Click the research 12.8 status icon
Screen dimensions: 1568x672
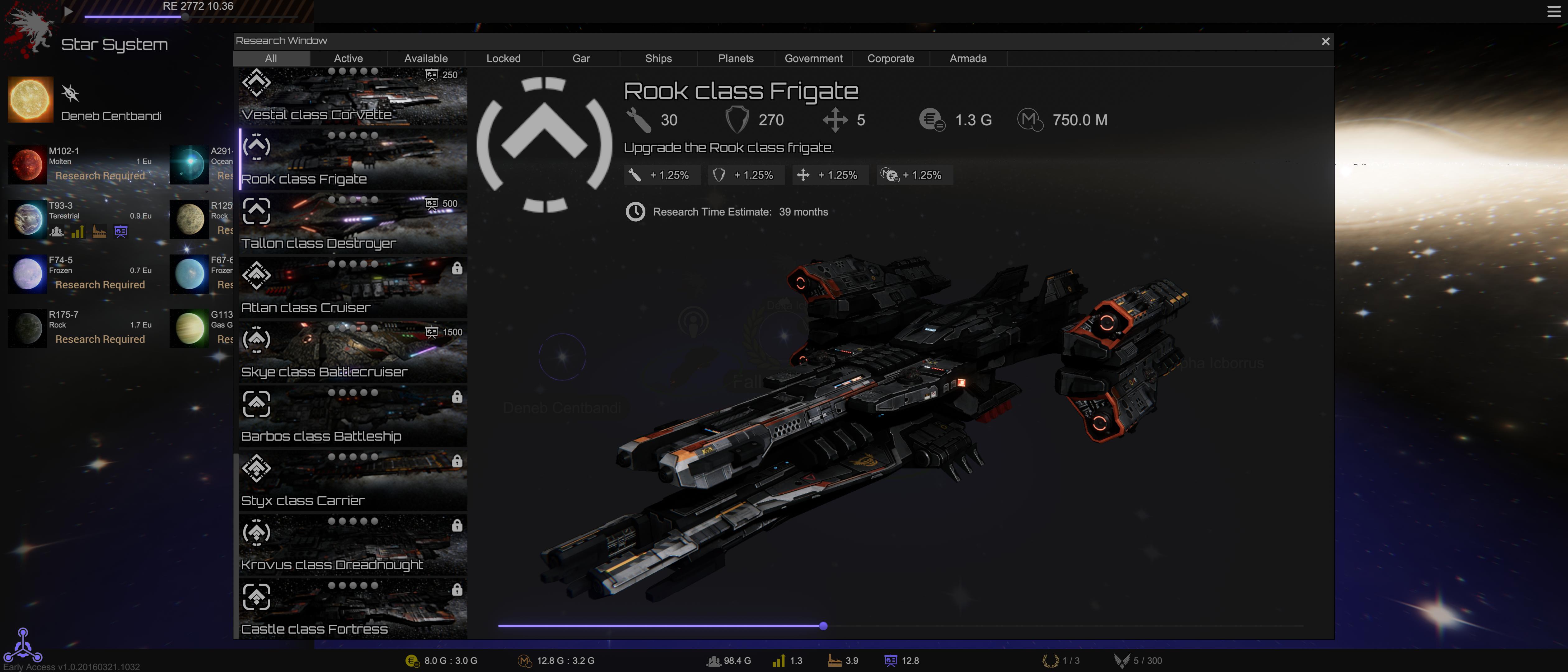click(891, 660)
